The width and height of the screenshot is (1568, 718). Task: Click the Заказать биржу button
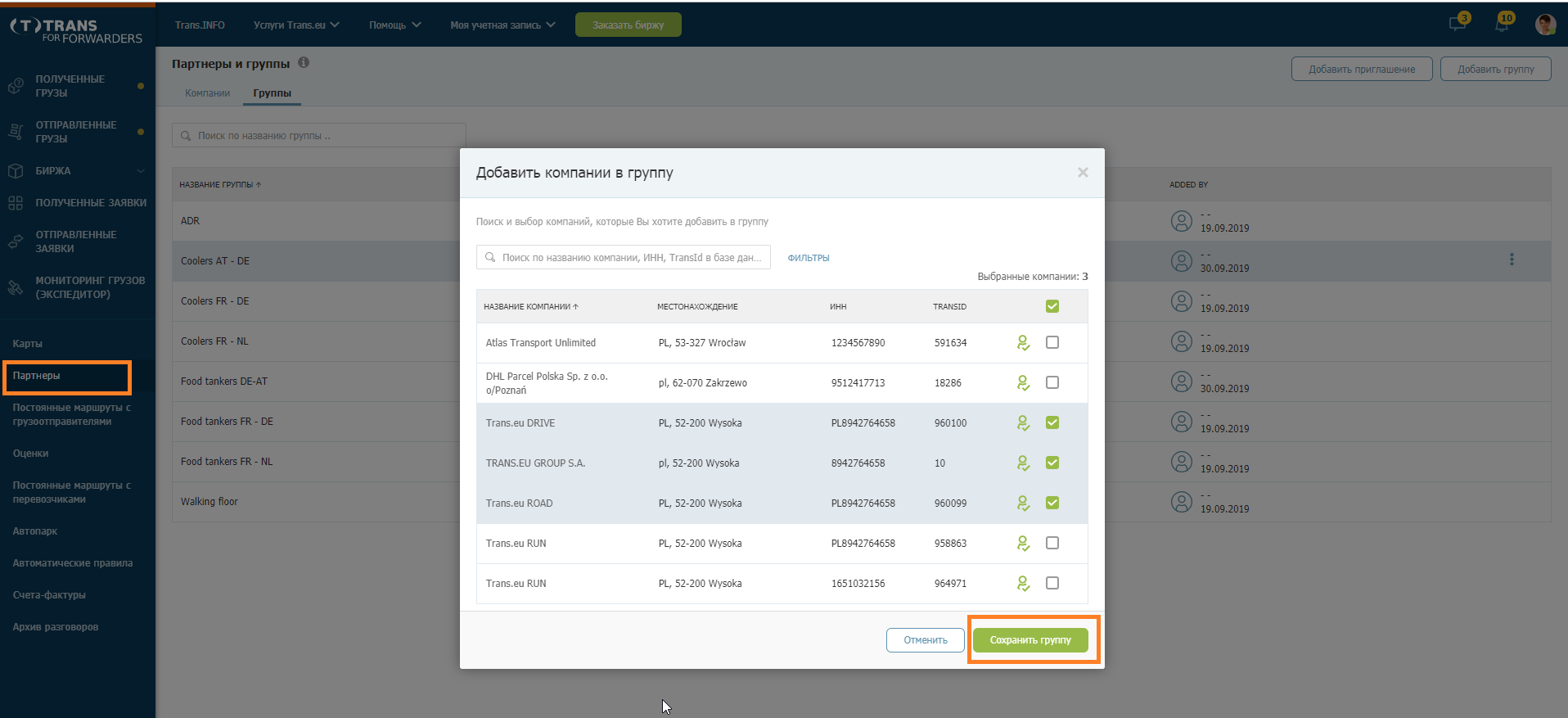(x=629, y=25)
